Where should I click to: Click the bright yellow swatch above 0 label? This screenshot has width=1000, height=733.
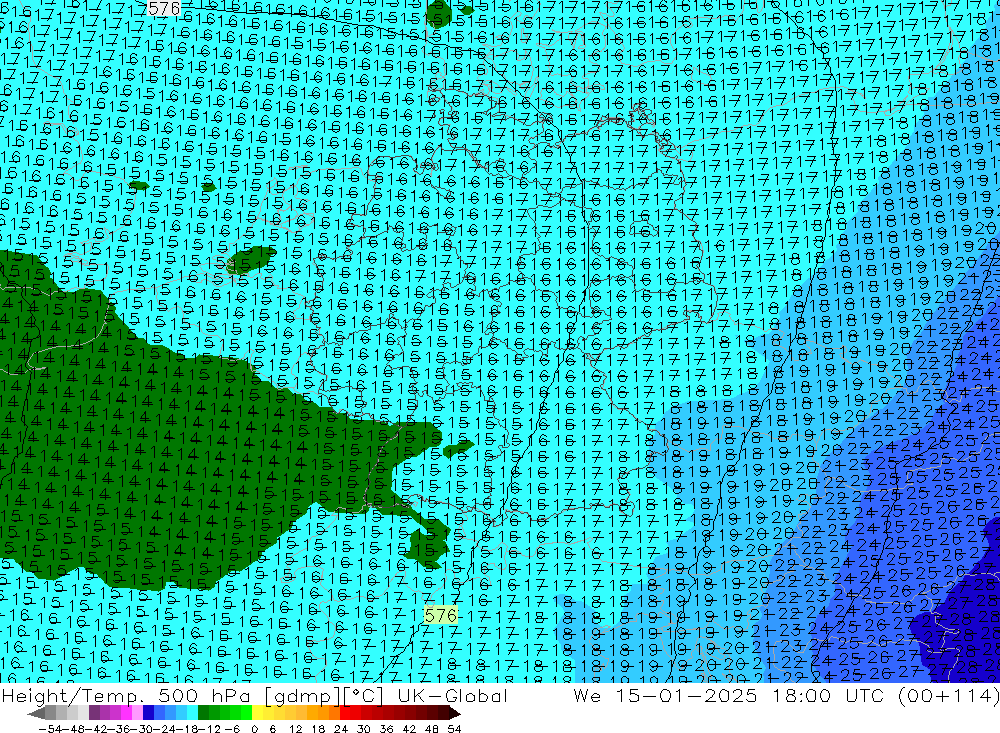pos(258,713)
